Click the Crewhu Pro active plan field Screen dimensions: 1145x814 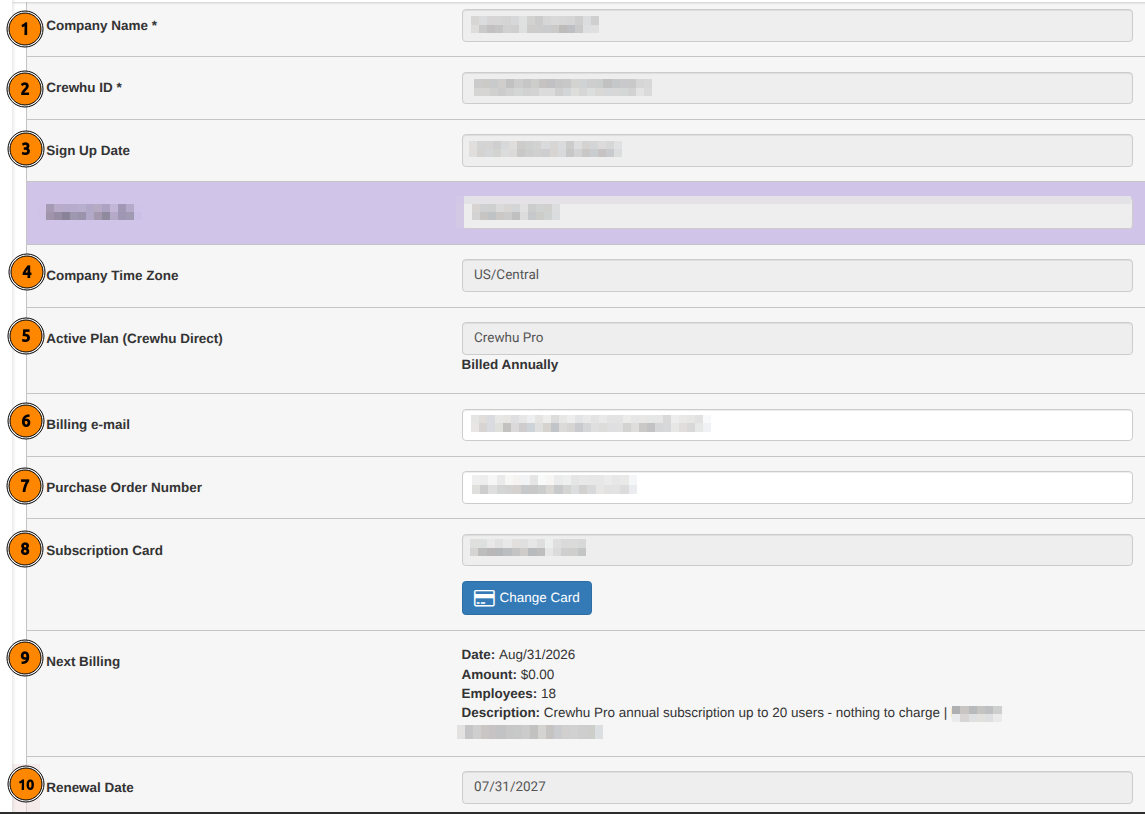click(x=797, y=338)
